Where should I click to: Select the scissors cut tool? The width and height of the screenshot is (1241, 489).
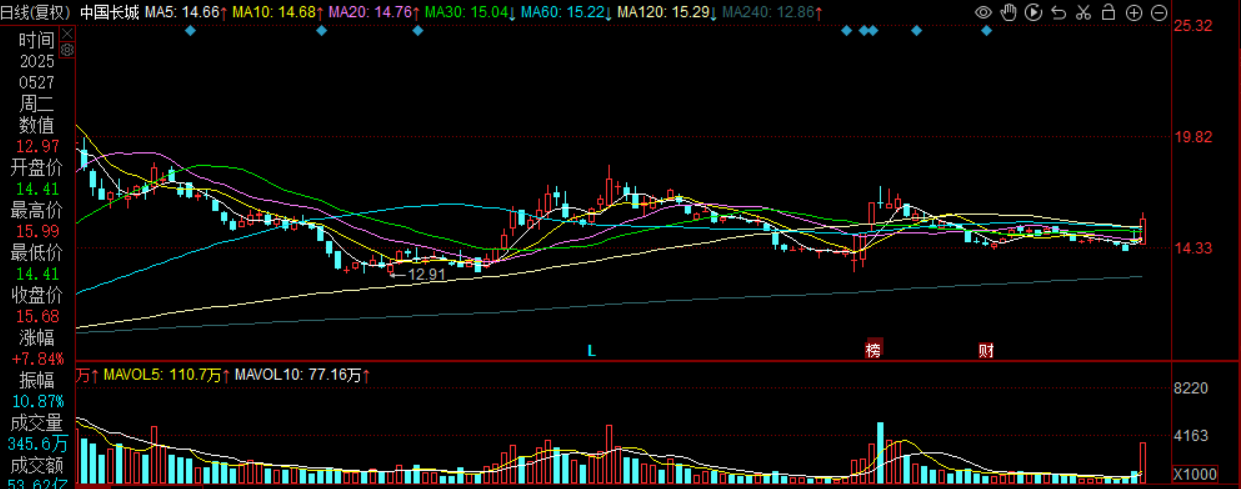click(x=1084, y=13)
